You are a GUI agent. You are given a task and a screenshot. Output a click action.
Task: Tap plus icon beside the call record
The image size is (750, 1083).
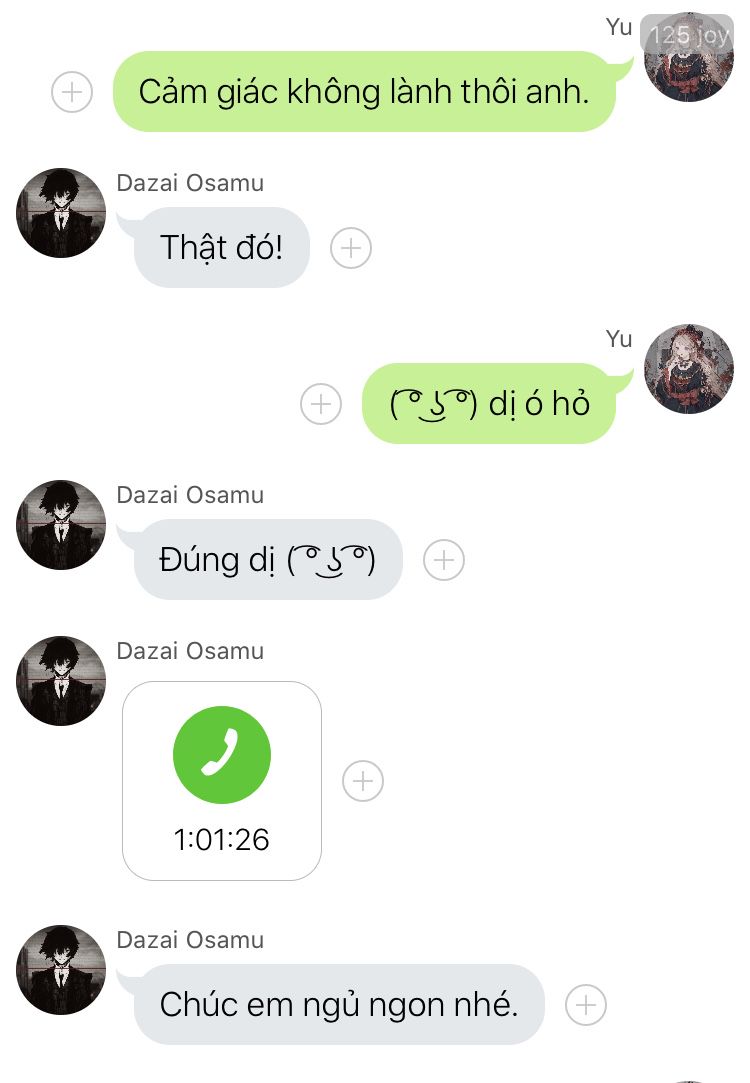click(363, 781)
